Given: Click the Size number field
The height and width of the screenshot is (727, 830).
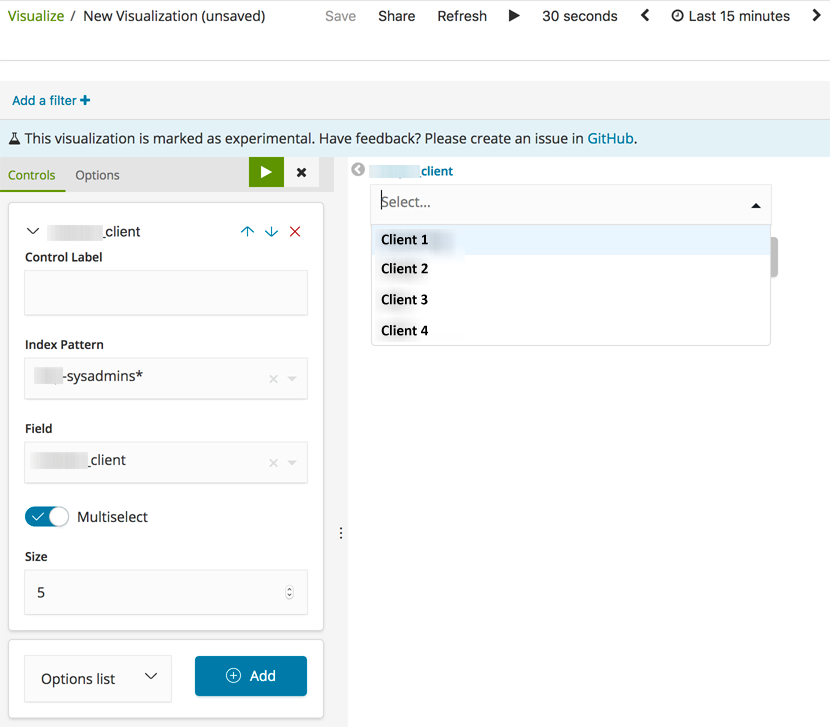Looking at the screenshot, I should [x=166, y=592].
